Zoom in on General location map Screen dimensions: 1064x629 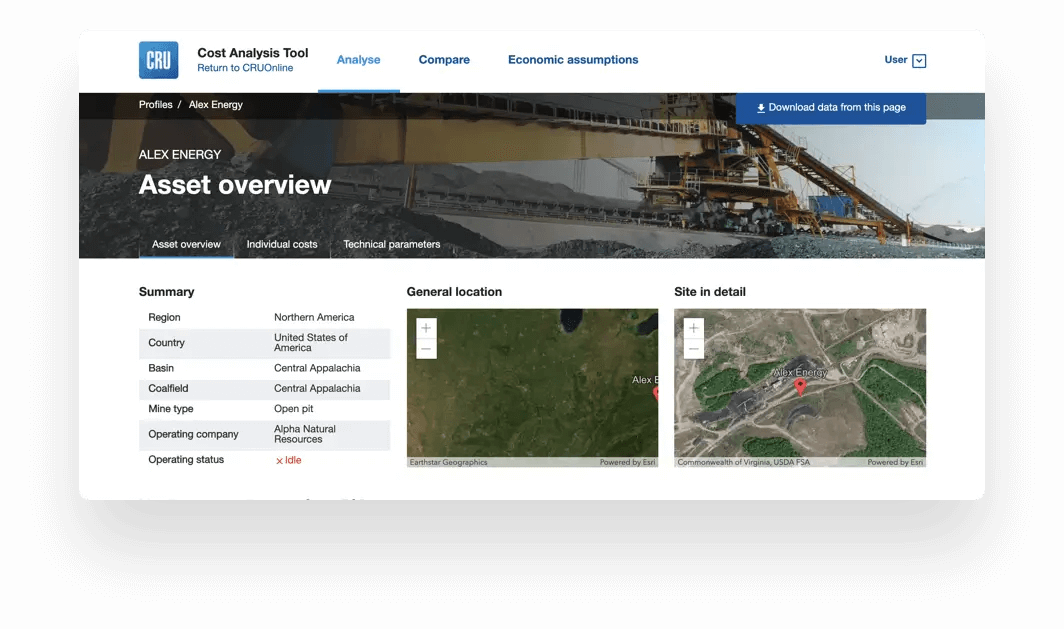pyautogui.click(x=426, y=328)
